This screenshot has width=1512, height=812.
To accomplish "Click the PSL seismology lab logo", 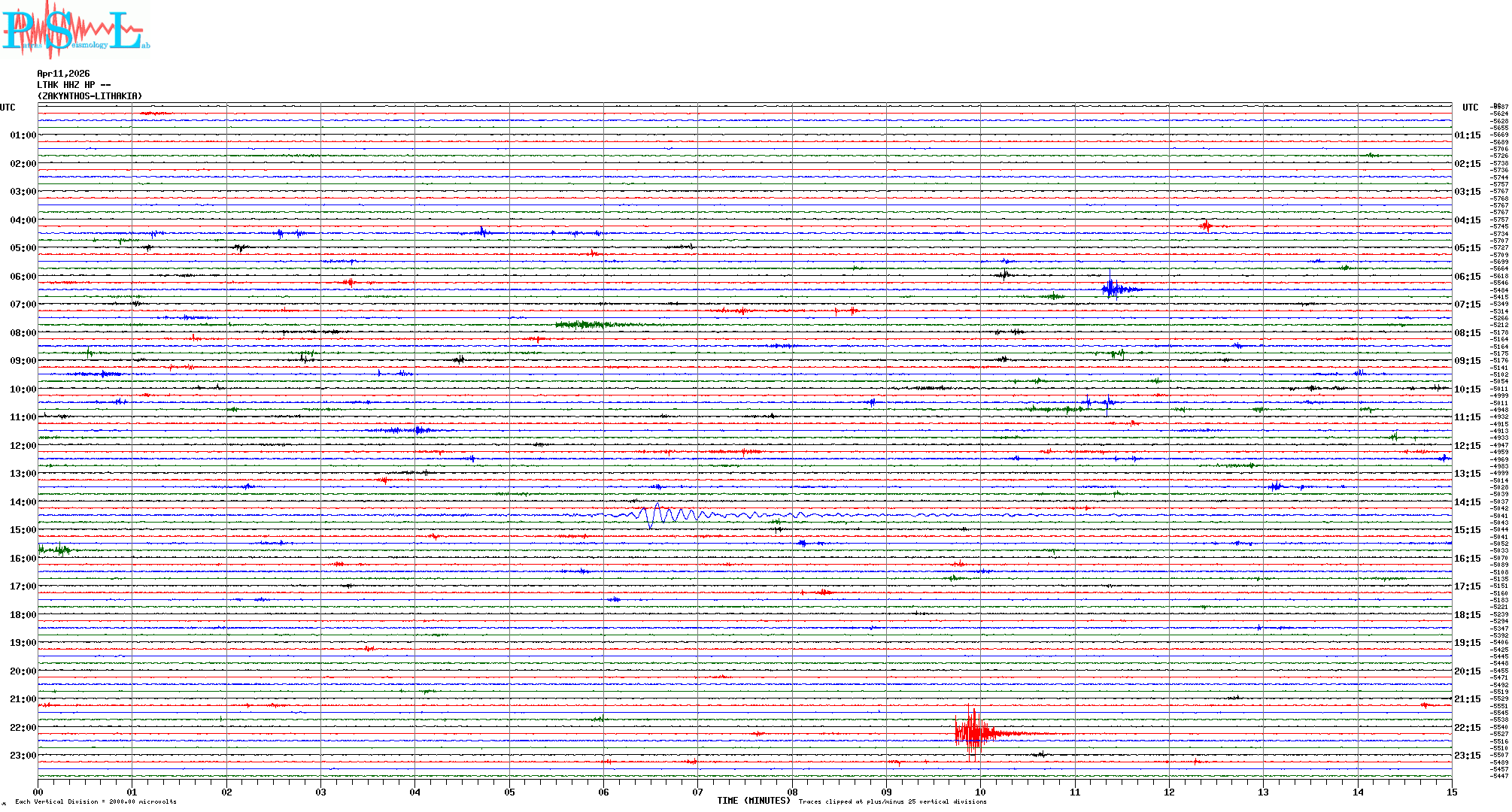I will [75, 30].
